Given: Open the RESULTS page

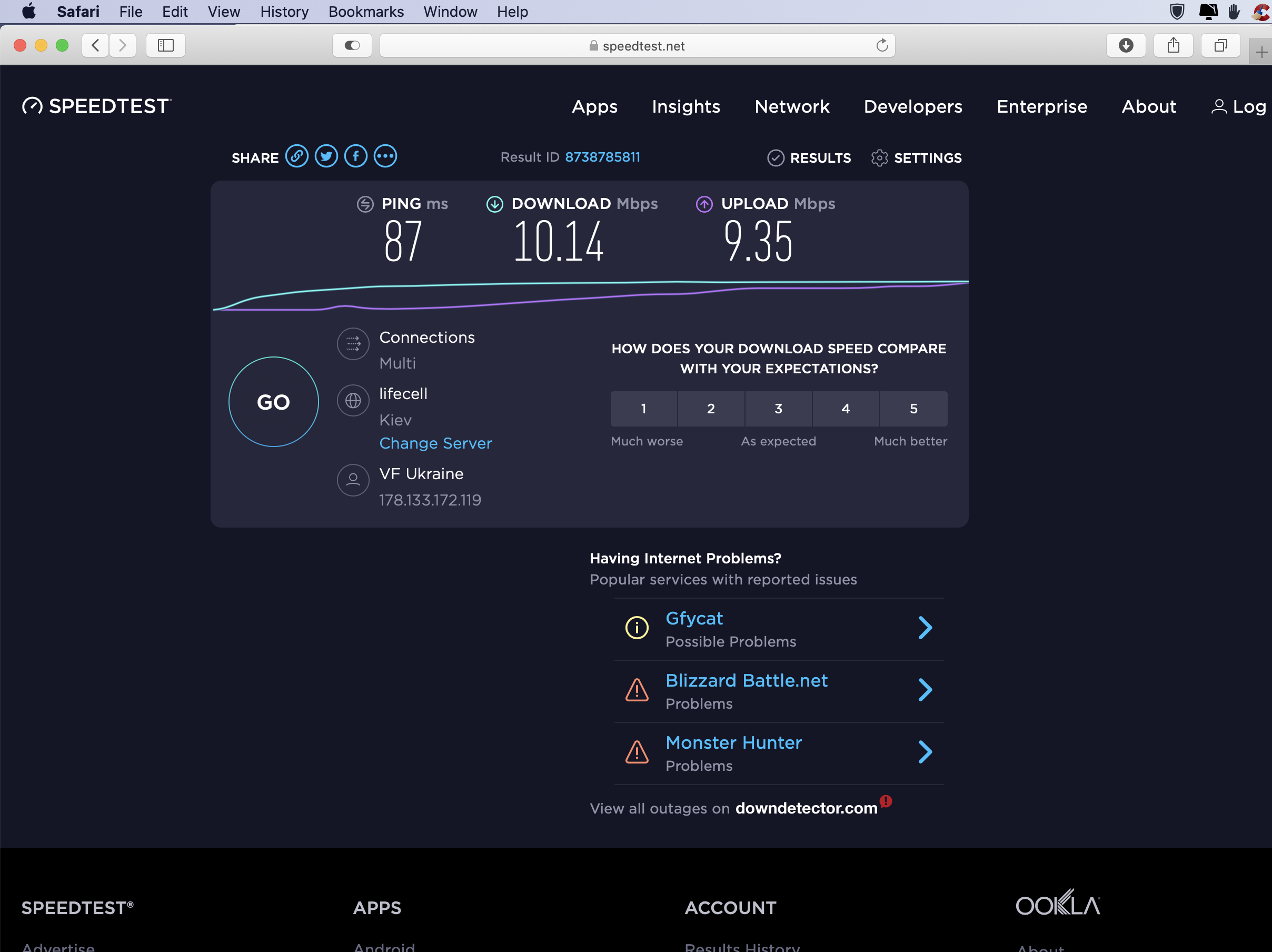Looking at the screenshot, I should coord(809,157).
